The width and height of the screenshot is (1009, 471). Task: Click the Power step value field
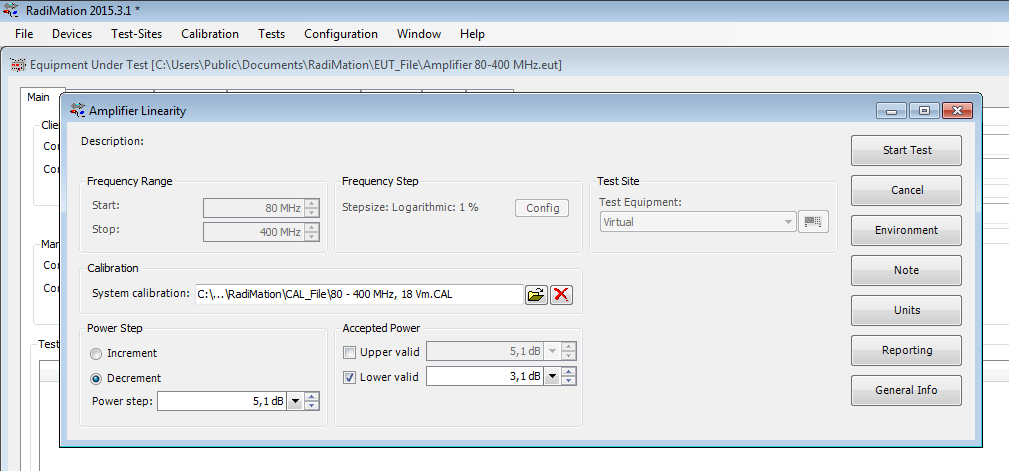pyautogui.click(x=222, y=402)
